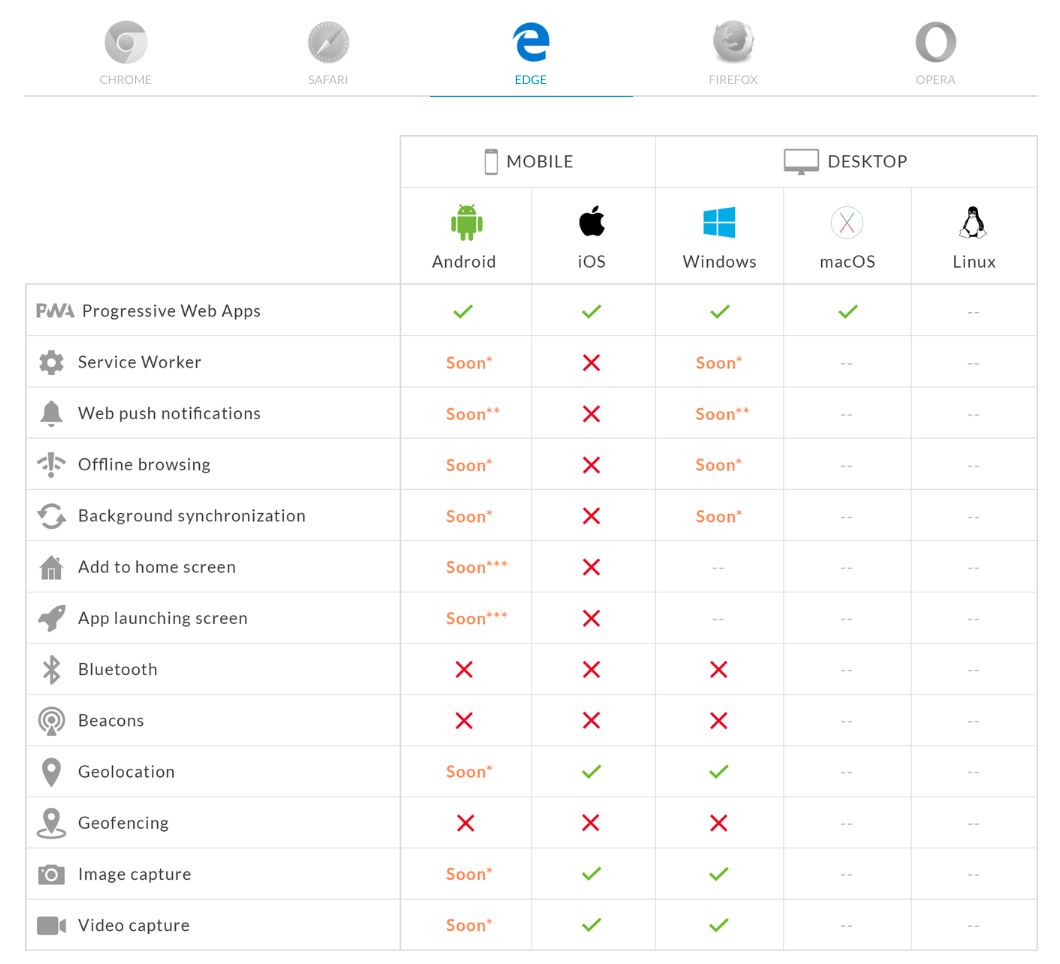Click the Bluetooth symbol icon
Image resolution: width=1060 pixels, height=964 pixels.
click(51, 669)
